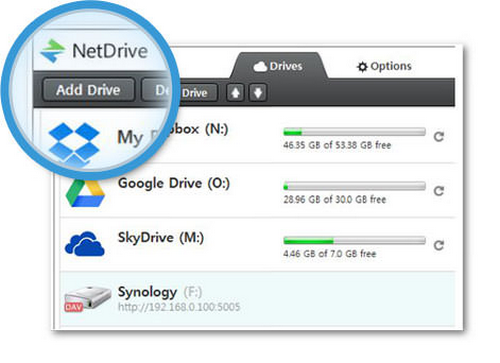Screen dimensions: 500x363
Task: Click the NetDrive logo
Action: pos(94,51)
